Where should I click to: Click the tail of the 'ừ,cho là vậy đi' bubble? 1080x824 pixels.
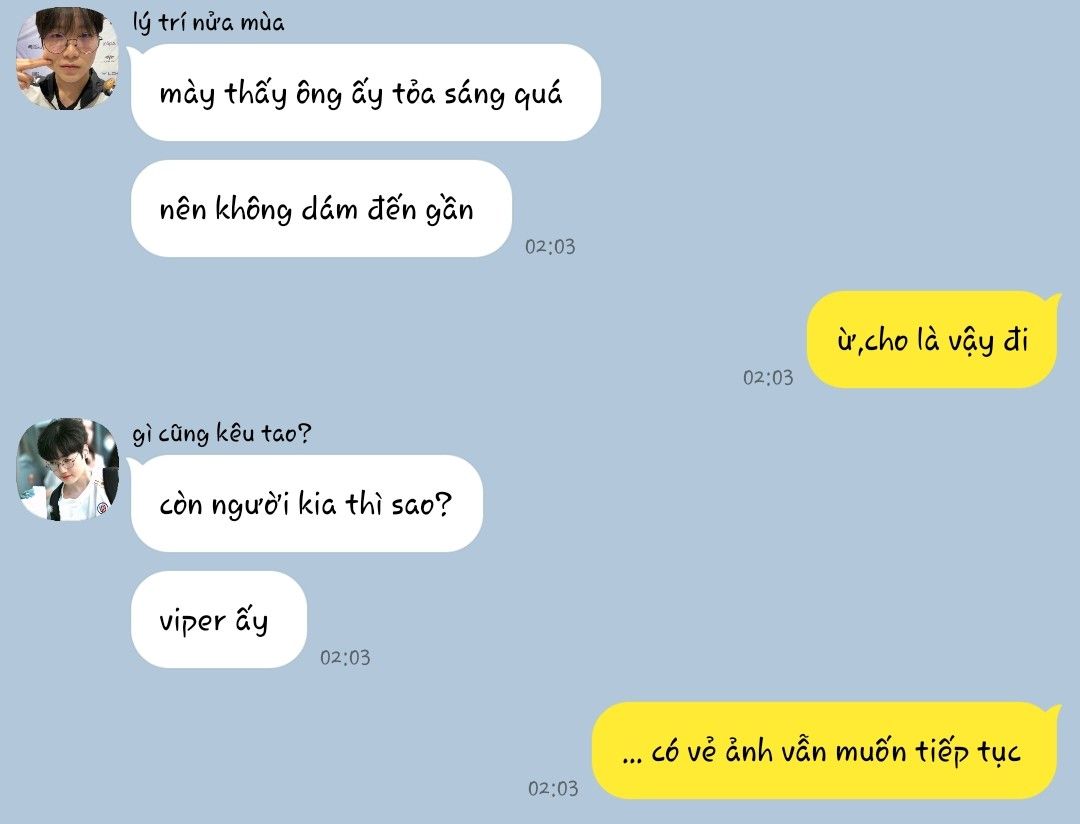click(1052, 299)
